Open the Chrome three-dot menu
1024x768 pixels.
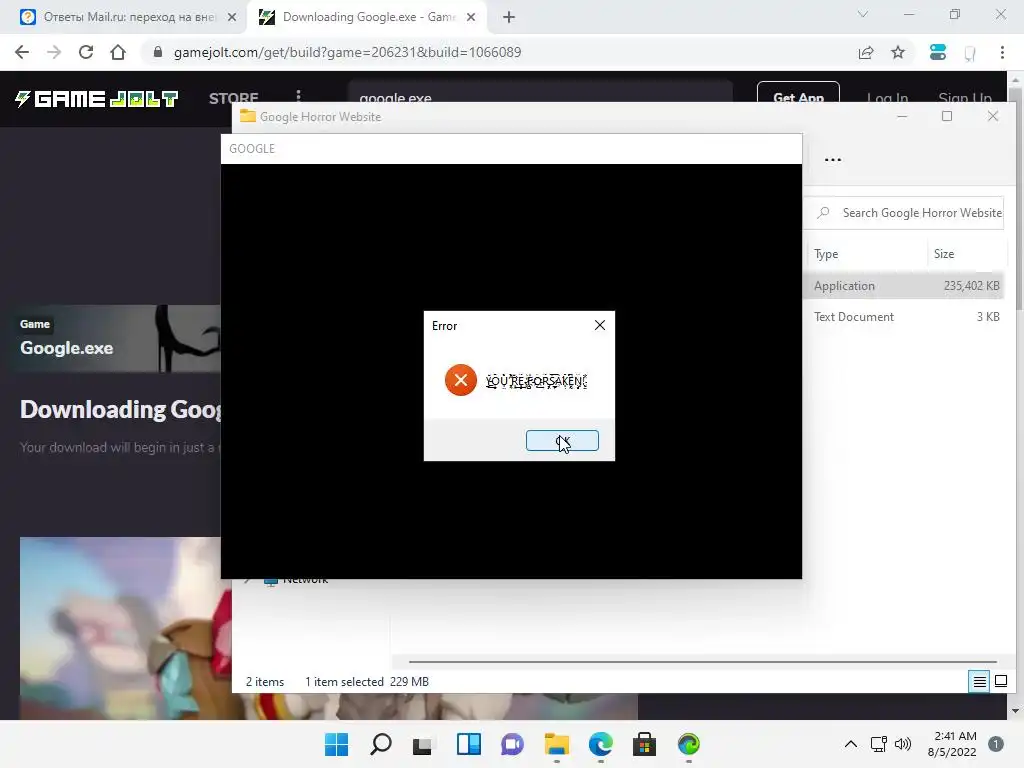coord(1002,52)
